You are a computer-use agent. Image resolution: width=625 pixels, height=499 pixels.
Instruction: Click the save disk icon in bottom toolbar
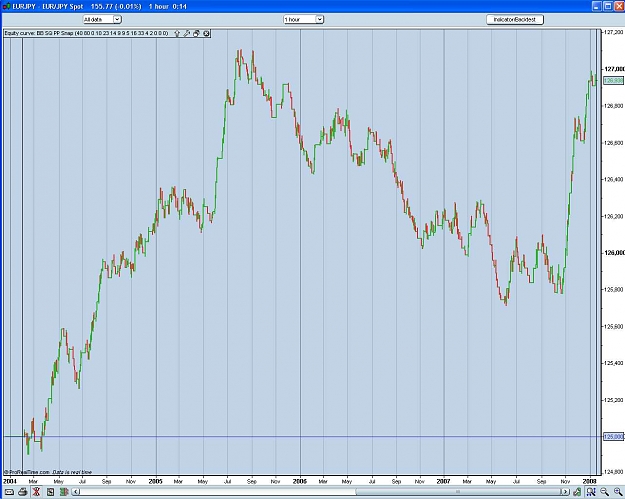(50, 492)
